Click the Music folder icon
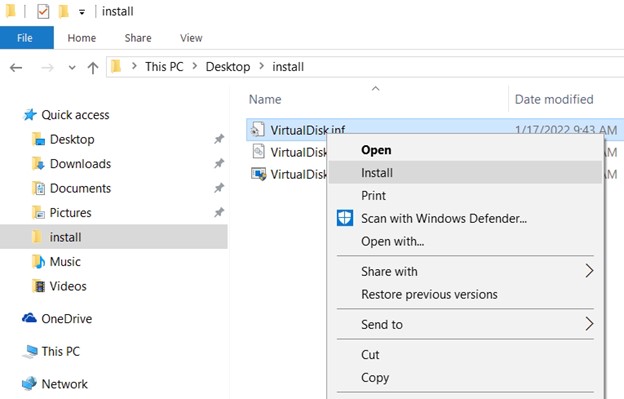 [38, 261]
